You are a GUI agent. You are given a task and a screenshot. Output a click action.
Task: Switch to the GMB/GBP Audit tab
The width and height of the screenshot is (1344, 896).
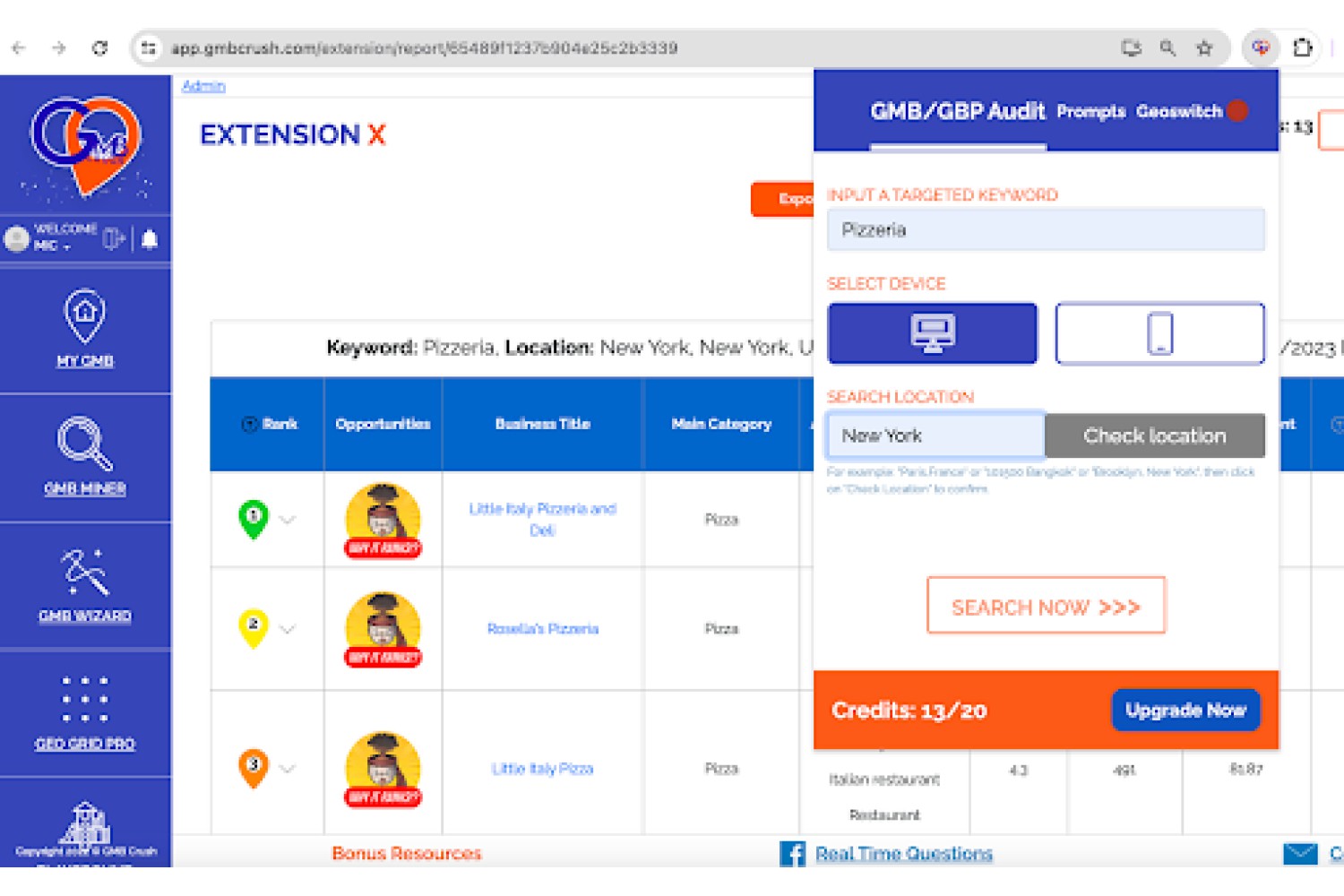point(958,111)
